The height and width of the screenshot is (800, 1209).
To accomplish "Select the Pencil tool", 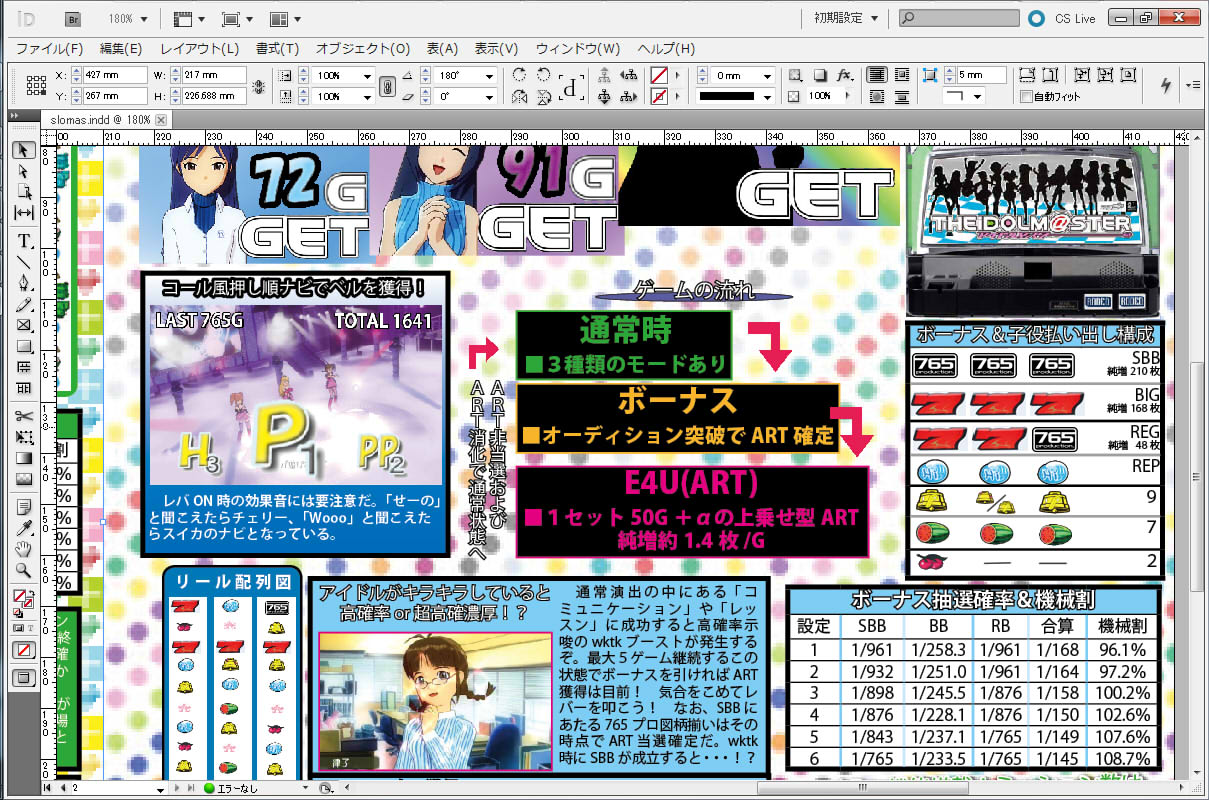I will [24, 304].
